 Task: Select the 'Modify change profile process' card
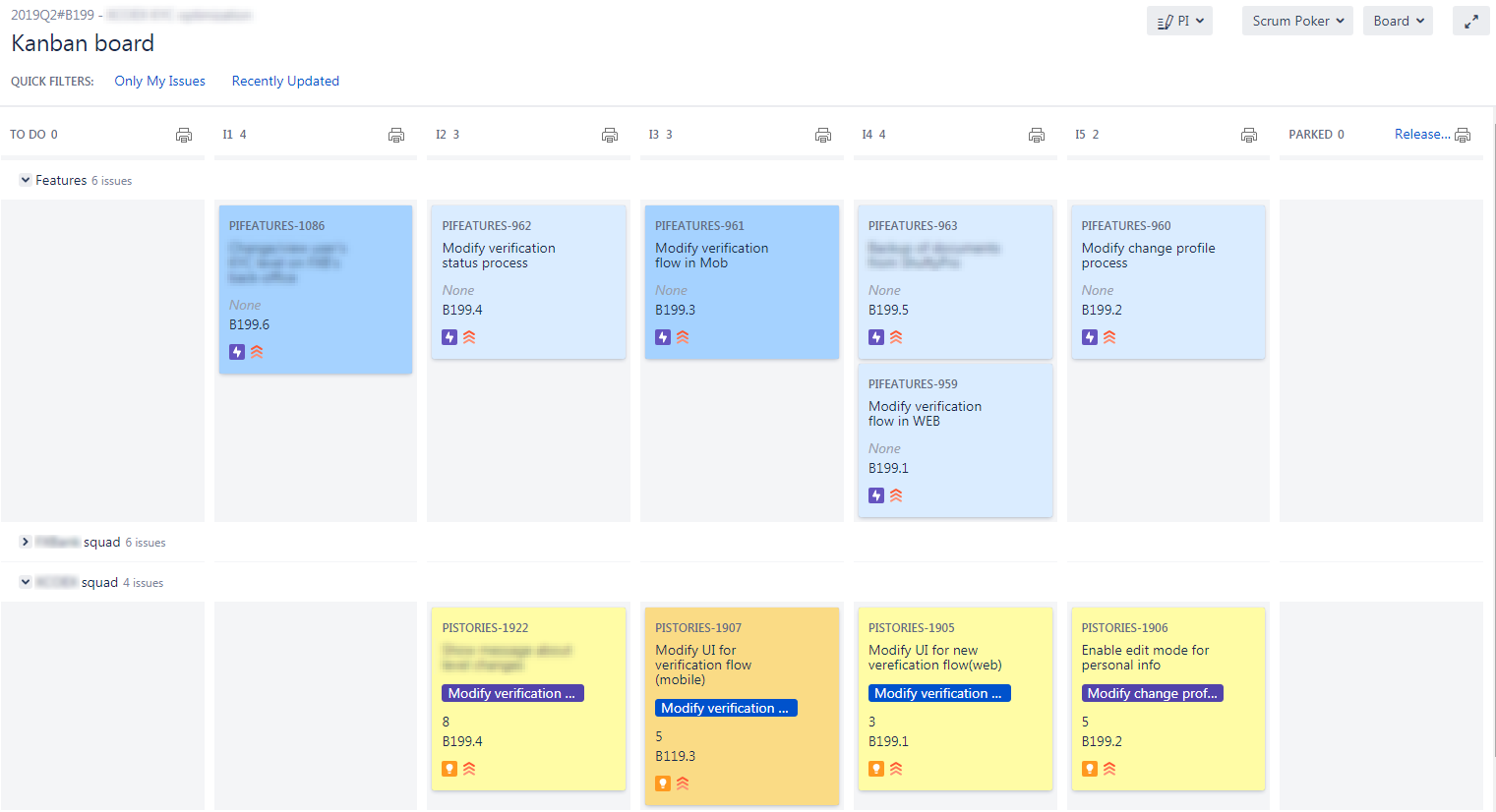coord(1167,282)
